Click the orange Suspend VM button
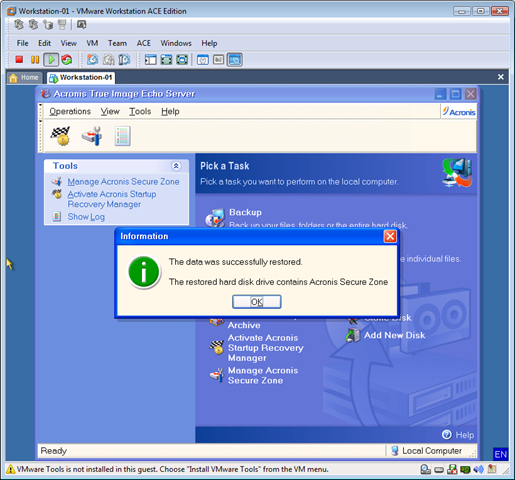This screenshot has height=480, width=515. tap(35, 60)
